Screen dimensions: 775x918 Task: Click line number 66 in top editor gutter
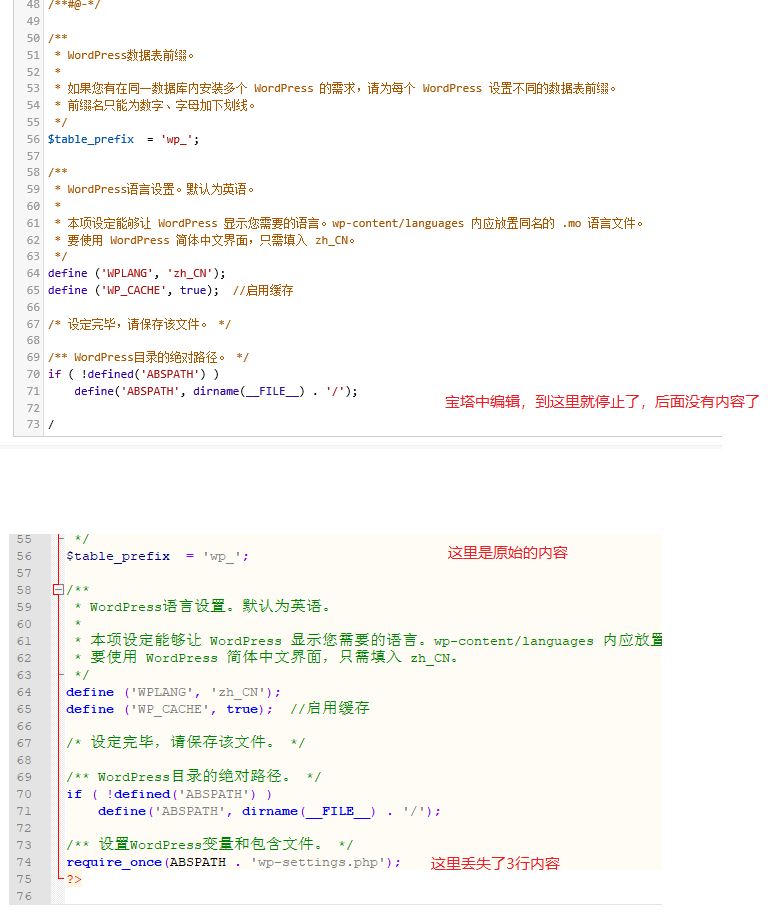tap(33, 307)
